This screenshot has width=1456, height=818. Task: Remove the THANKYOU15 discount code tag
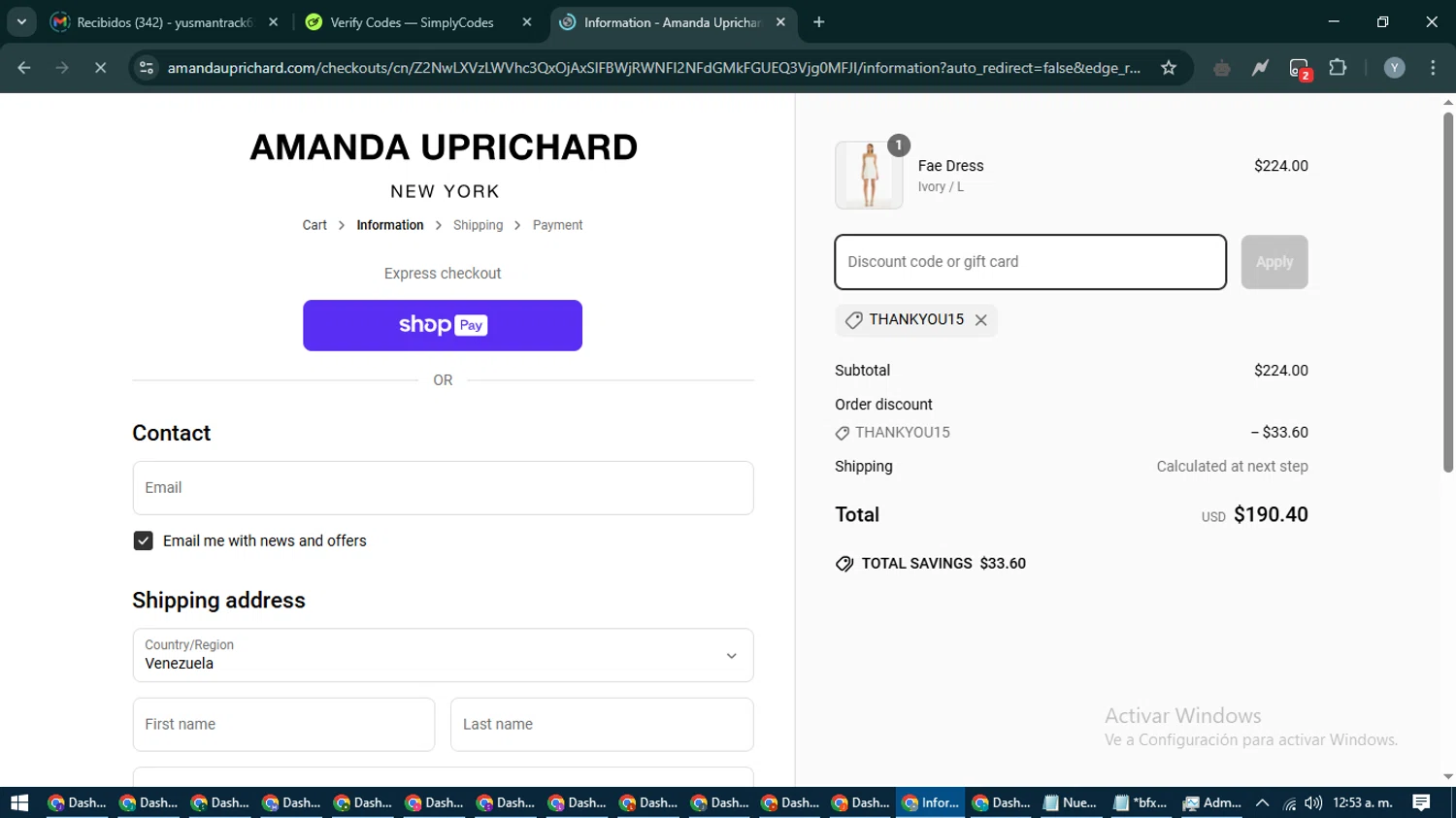click(981, 320)
